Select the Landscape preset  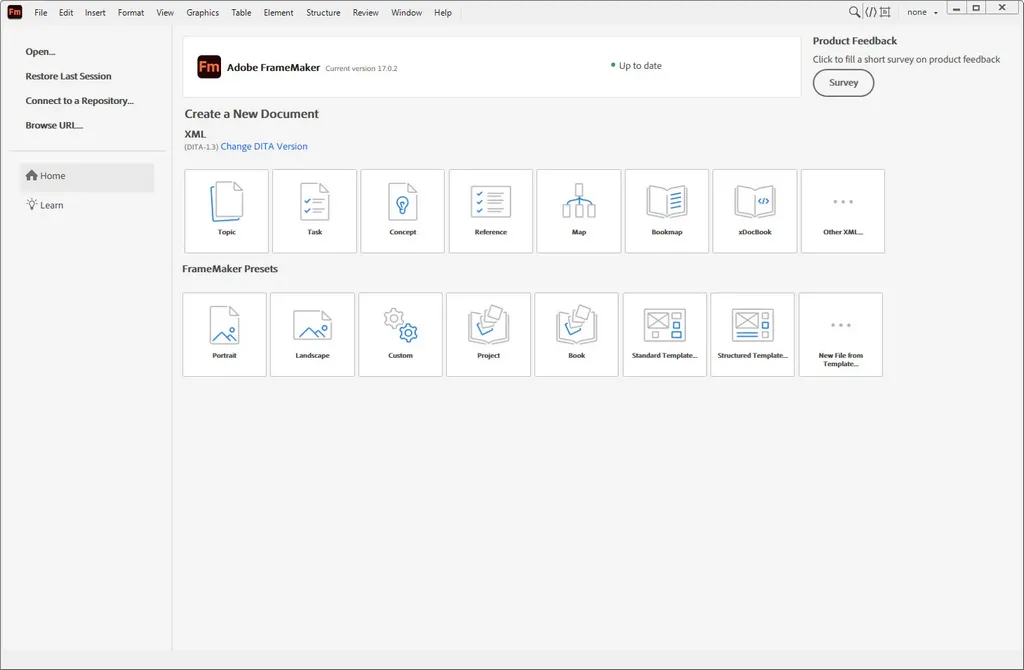(x=312, y=334)
